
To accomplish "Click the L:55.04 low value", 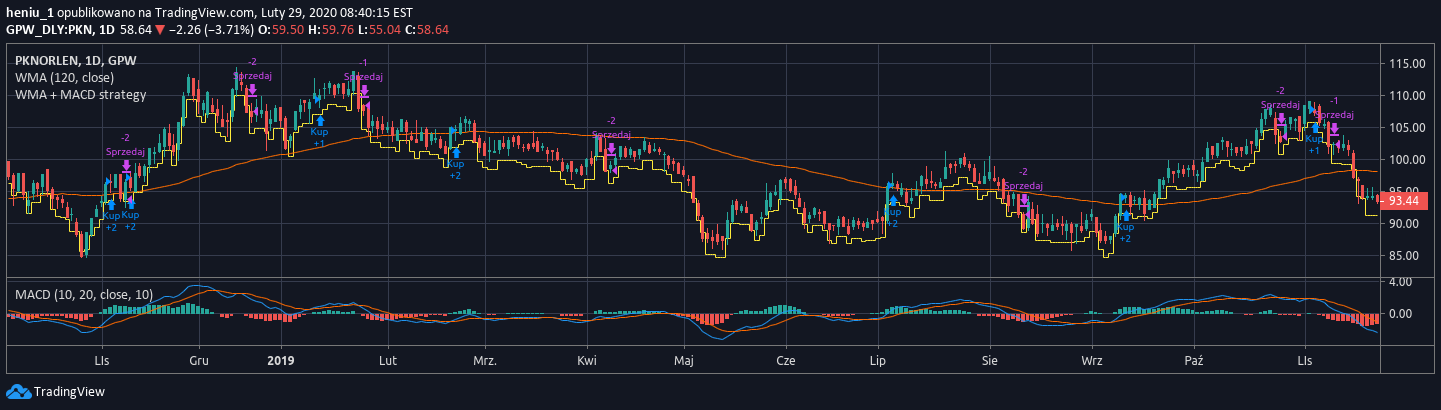I will pos(382,30).
